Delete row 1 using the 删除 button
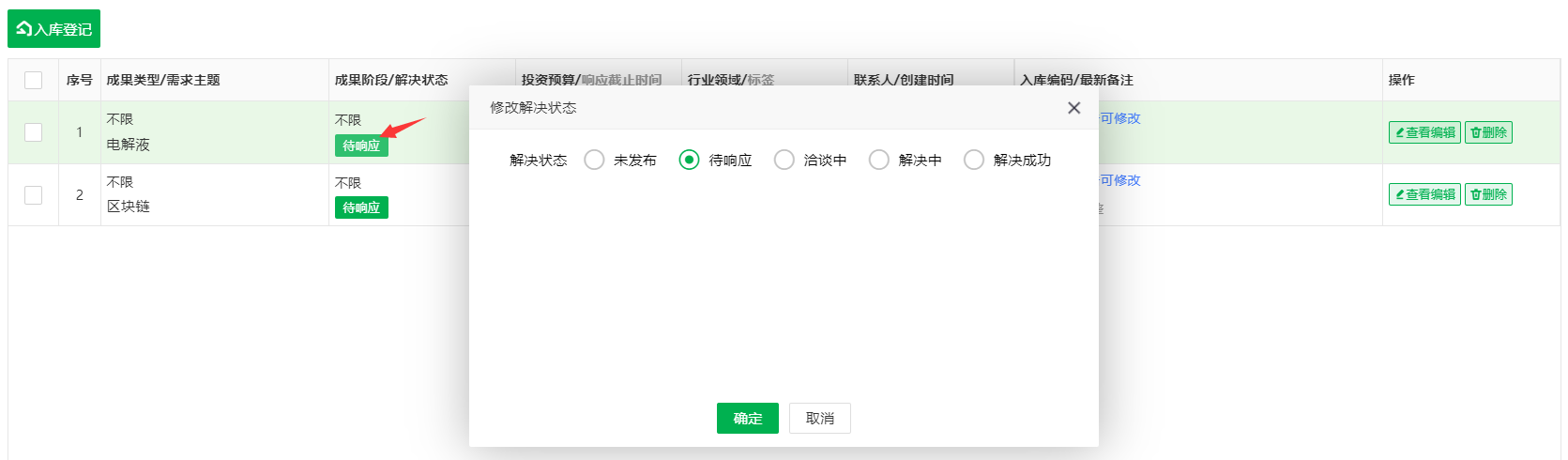Viewport: 1568px width, 460px height. (x=1488, y=132)
